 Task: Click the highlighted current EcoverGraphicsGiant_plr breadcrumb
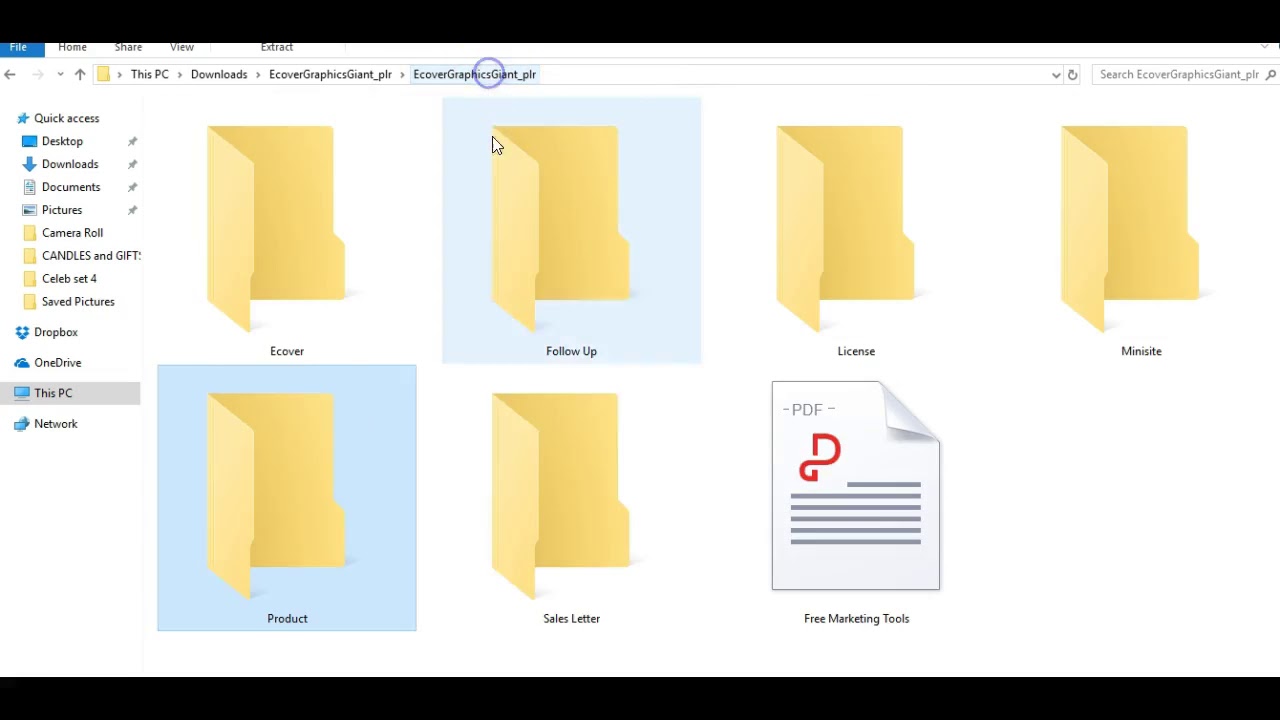point(475,74)
